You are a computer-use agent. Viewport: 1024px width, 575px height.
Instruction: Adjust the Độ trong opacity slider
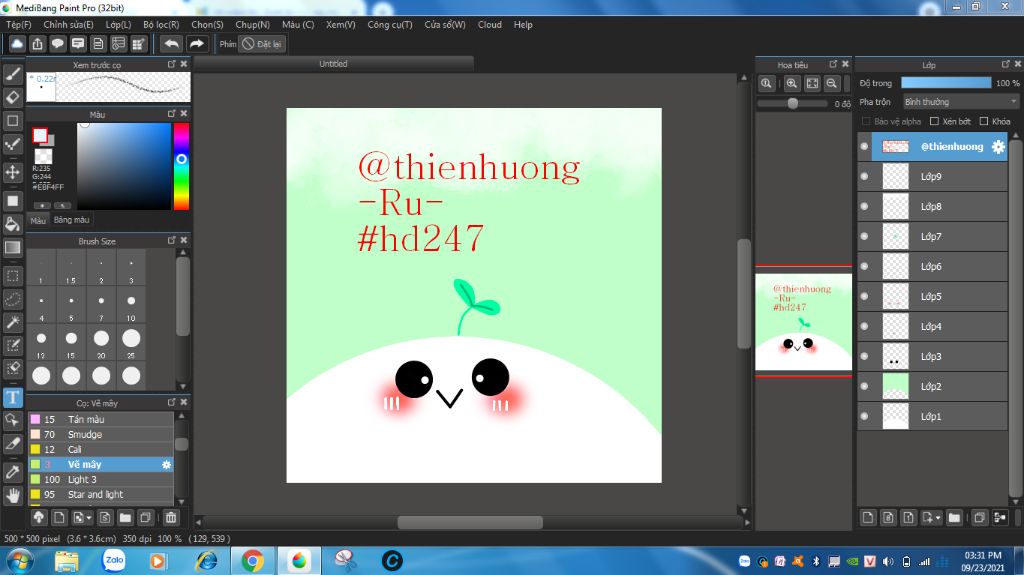(946, 83)
